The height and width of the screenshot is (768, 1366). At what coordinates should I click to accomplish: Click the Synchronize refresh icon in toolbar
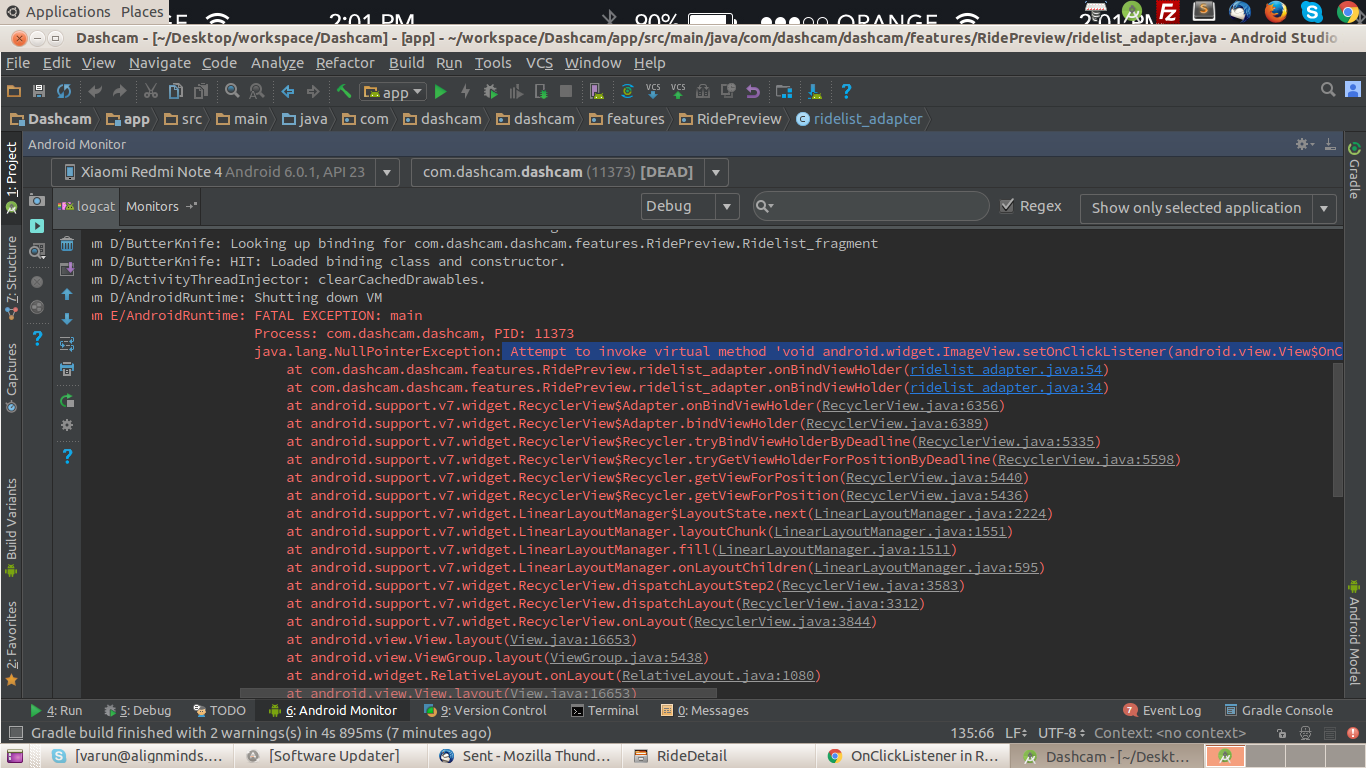pos(64,91)
